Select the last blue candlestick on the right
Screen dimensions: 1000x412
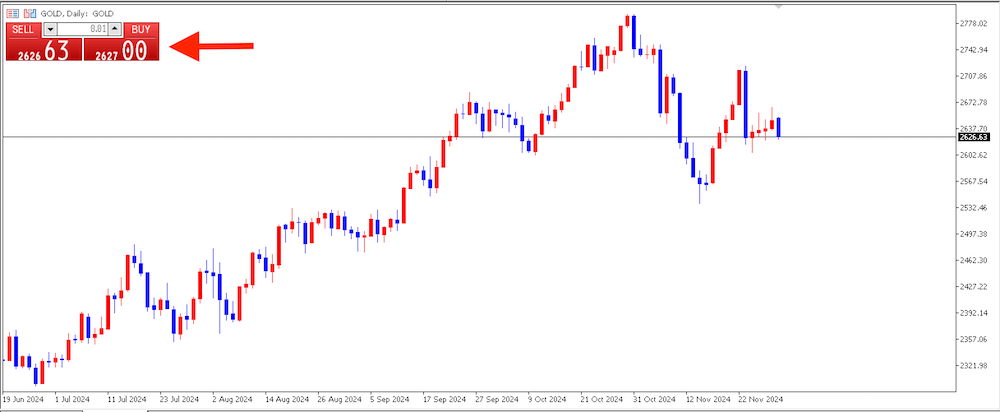click(778, 127)
